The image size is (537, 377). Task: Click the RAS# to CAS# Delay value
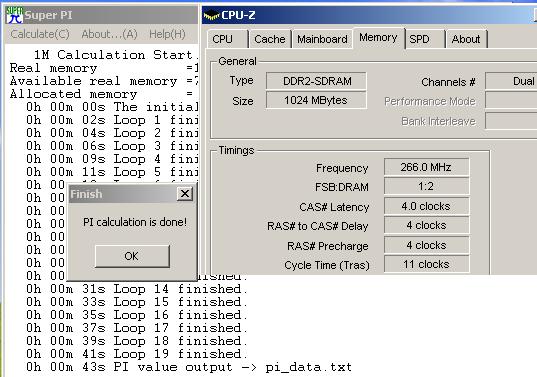tap(426, 225)
